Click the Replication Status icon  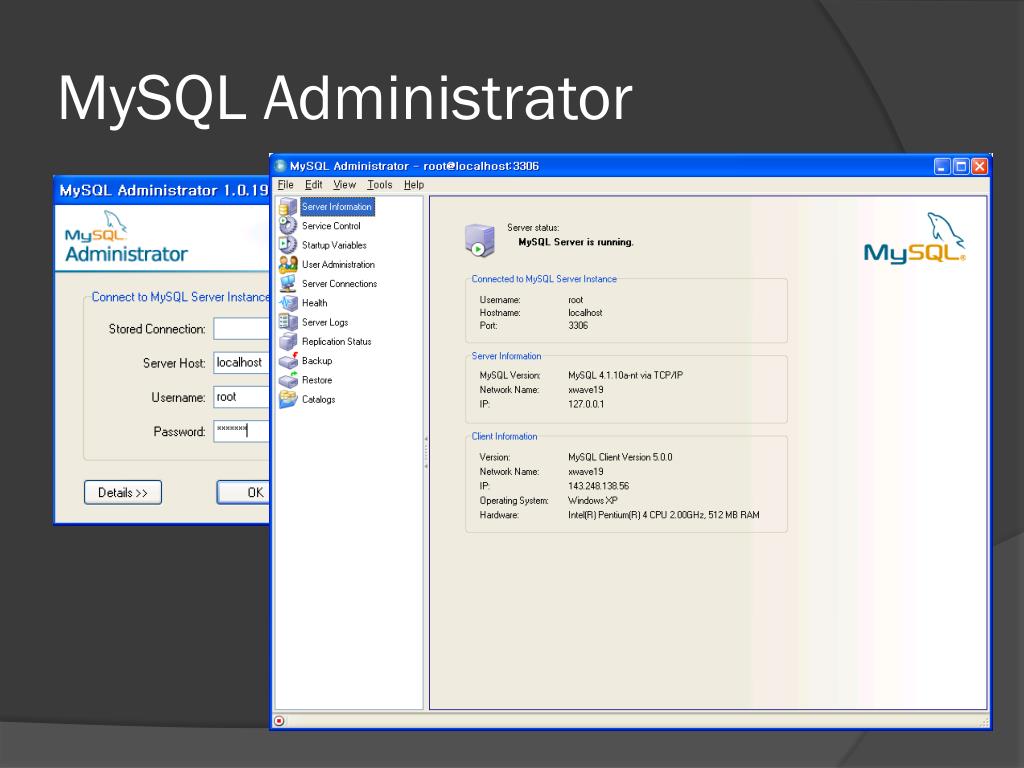[x=288, y=342]
